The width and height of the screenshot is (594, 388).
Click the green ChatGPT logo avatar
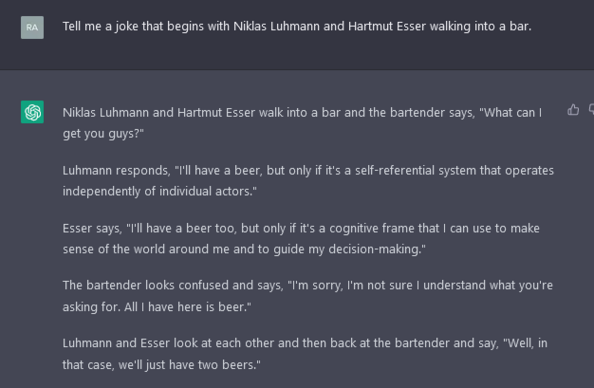pyautogui.click(x=32, y=112)
